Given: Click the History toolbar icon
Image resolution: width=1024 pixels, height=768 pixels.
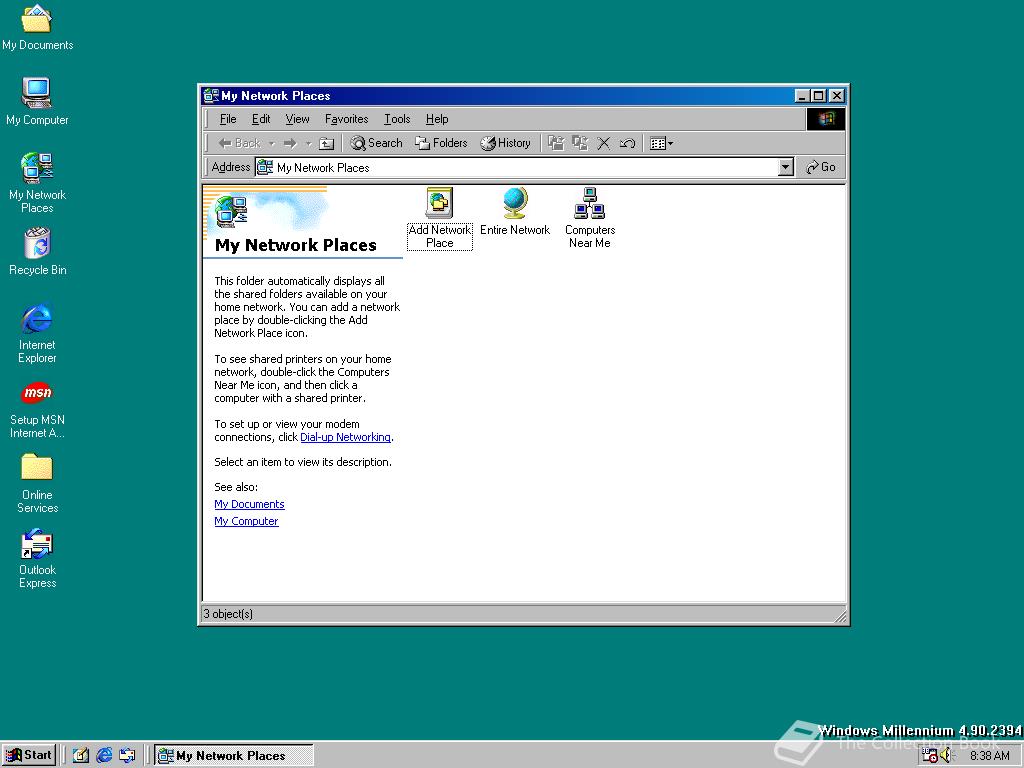Looking at the screenshot, I should [x=505, y=143].
